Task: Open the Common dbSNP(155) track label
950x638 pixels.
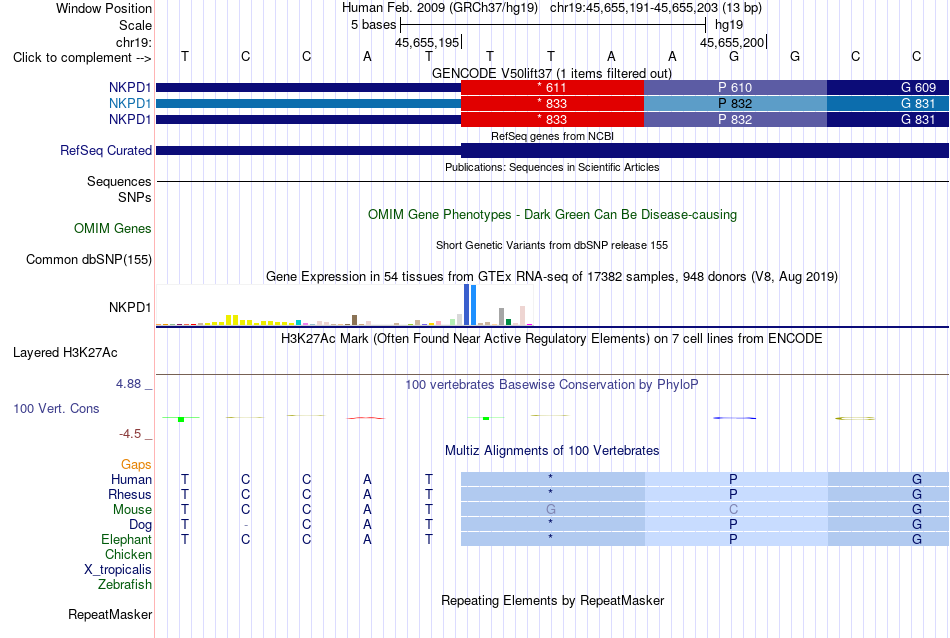Action: click(88, 259)
